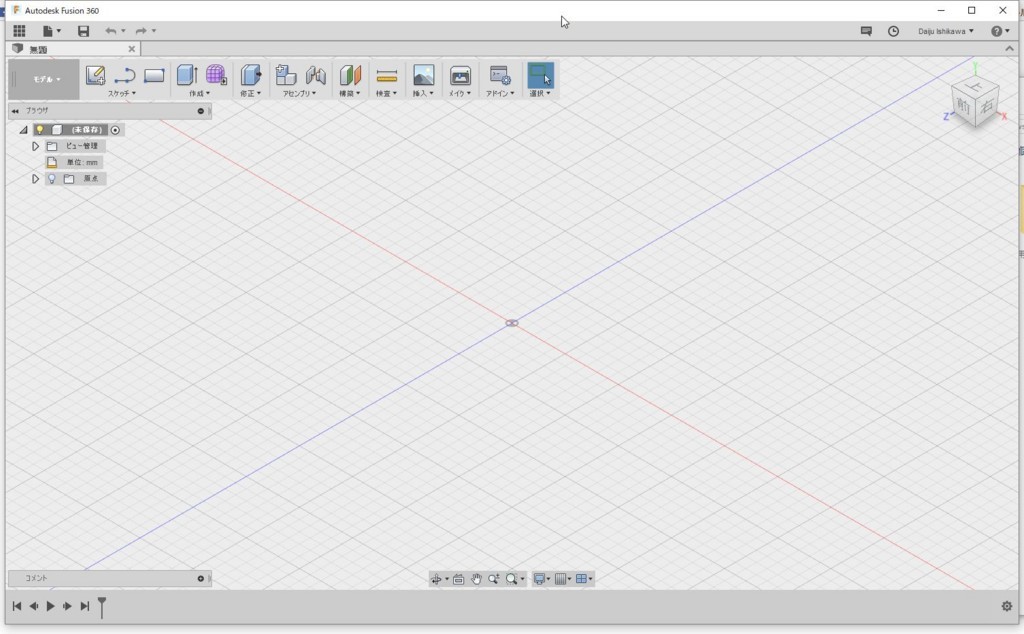Select the Zoom tool
Screen dimensions: 1024x634
[x=493, y=579]
